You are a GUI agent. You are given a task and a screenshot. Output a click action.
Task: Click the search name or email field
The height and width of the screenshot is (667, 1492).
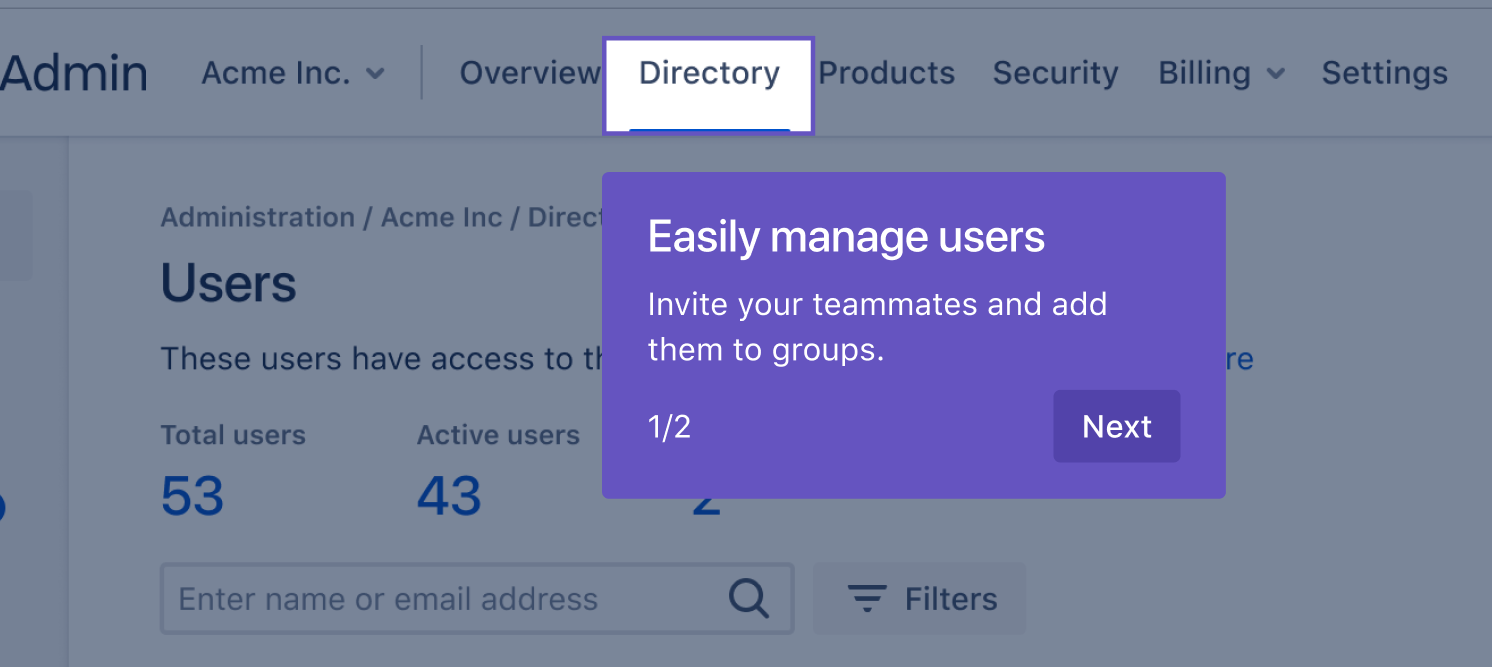point(477,599)
